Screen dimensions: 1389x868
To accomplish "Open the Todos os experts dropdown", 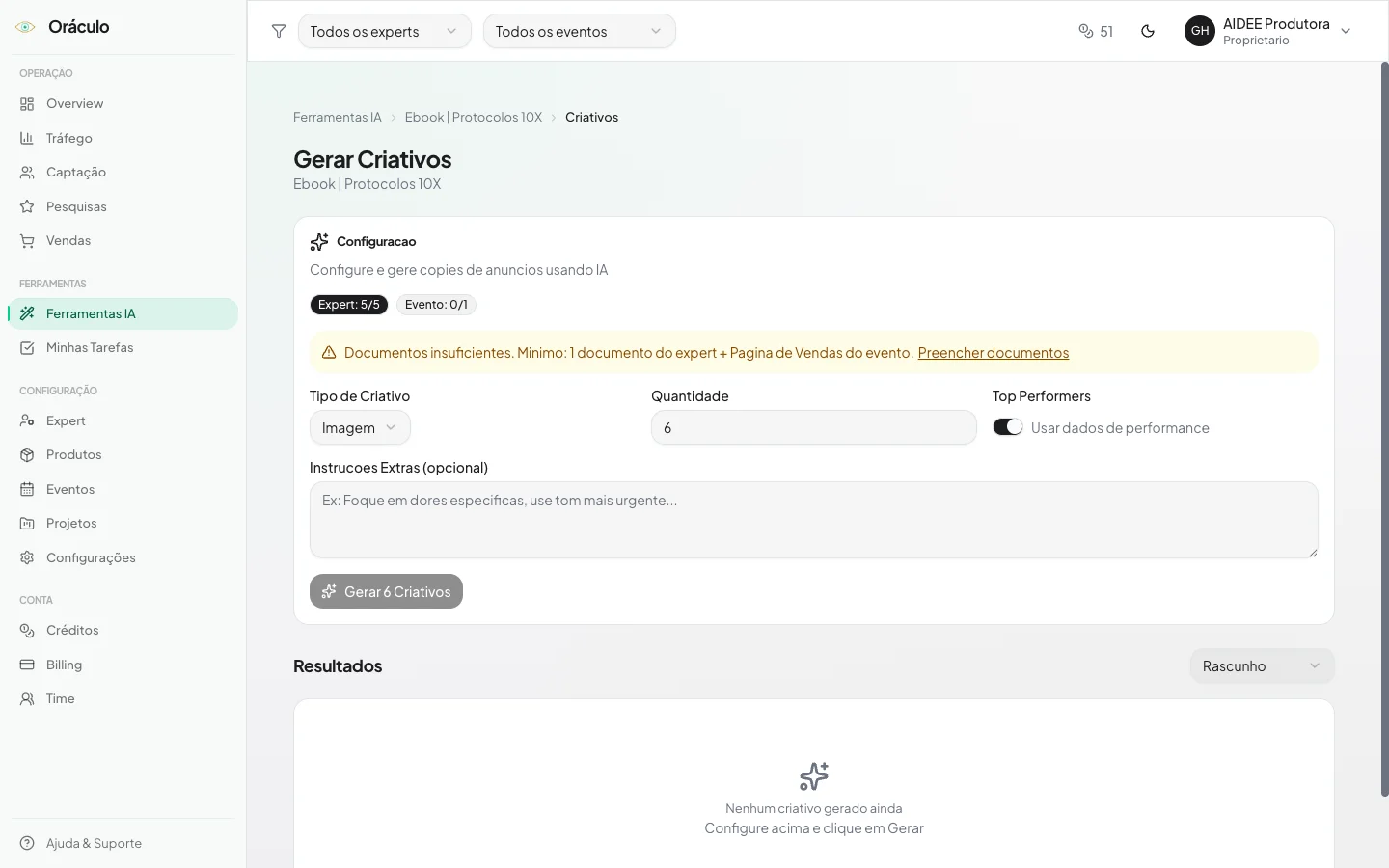I will coord(385,31).
